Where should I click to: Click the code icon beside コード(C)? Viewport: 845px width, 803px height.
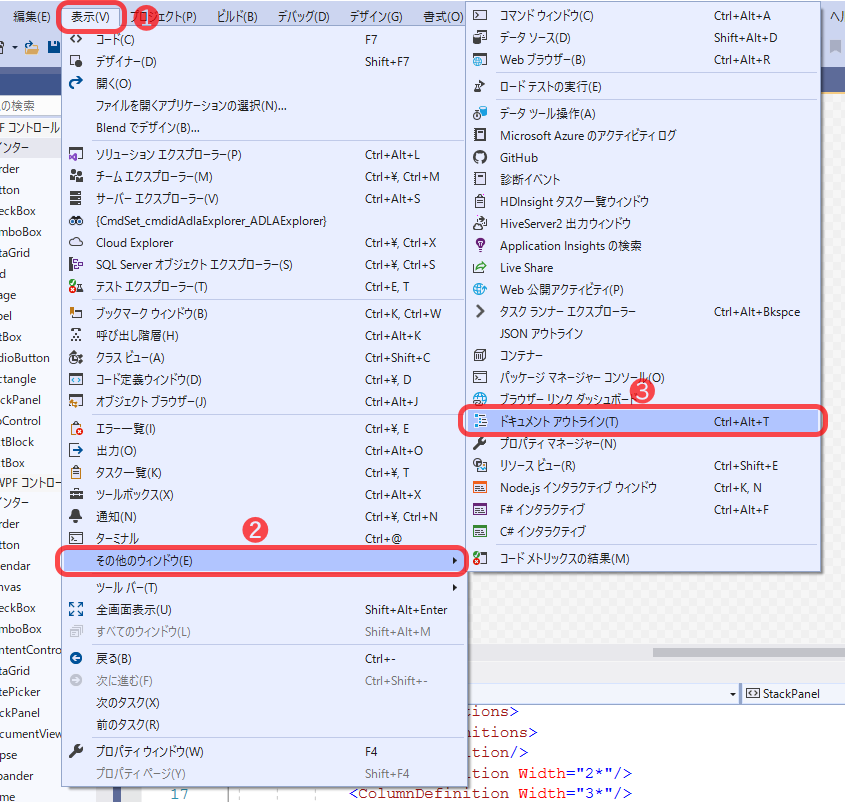[76, 39]
